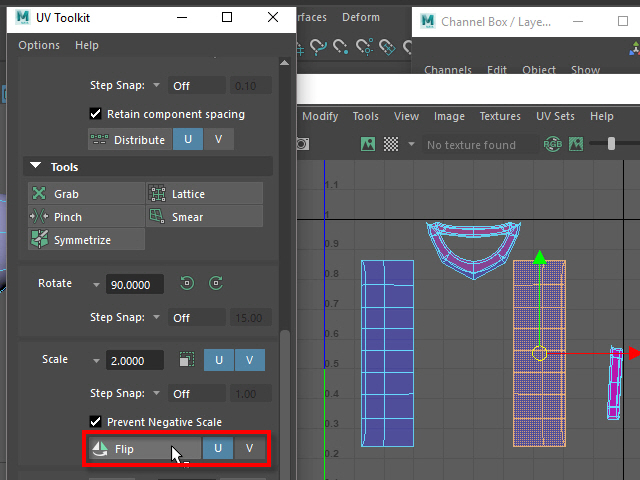Uncheck Prevent Negative Scale
Screen dimensions: 640x480
(x=96, y=422)
